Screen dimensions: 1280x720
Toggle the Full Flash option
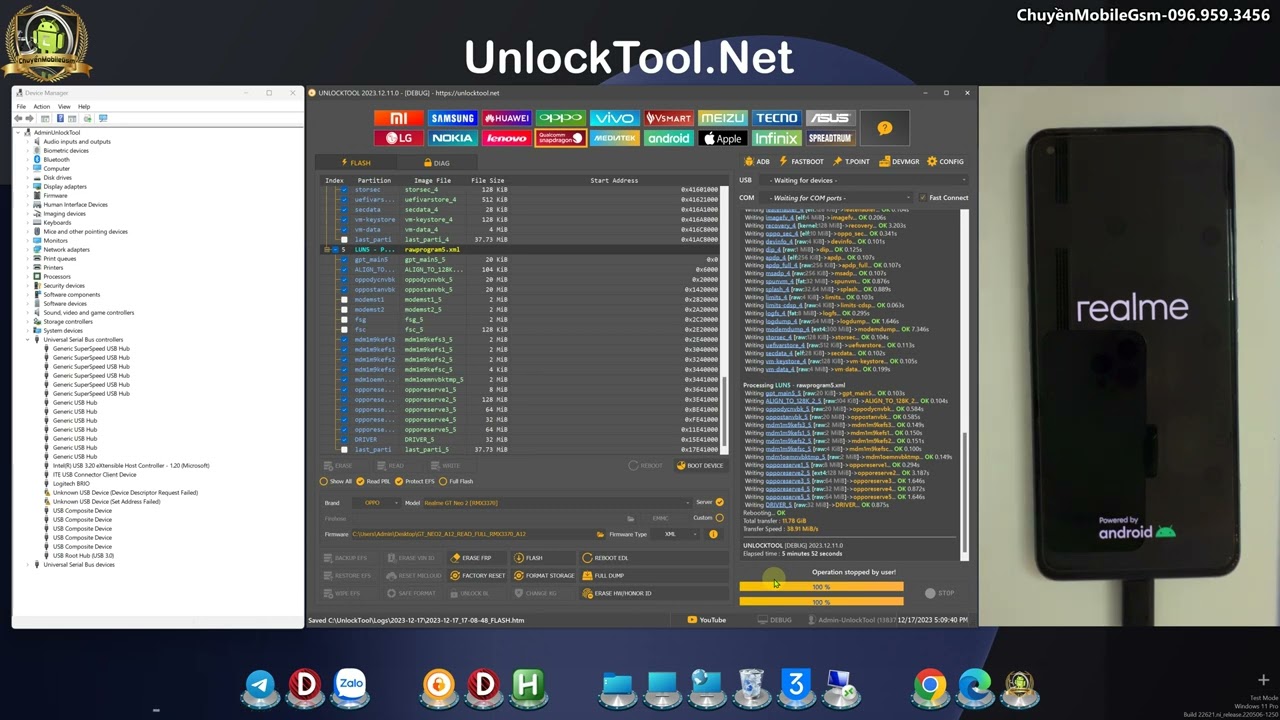[456, 481]
